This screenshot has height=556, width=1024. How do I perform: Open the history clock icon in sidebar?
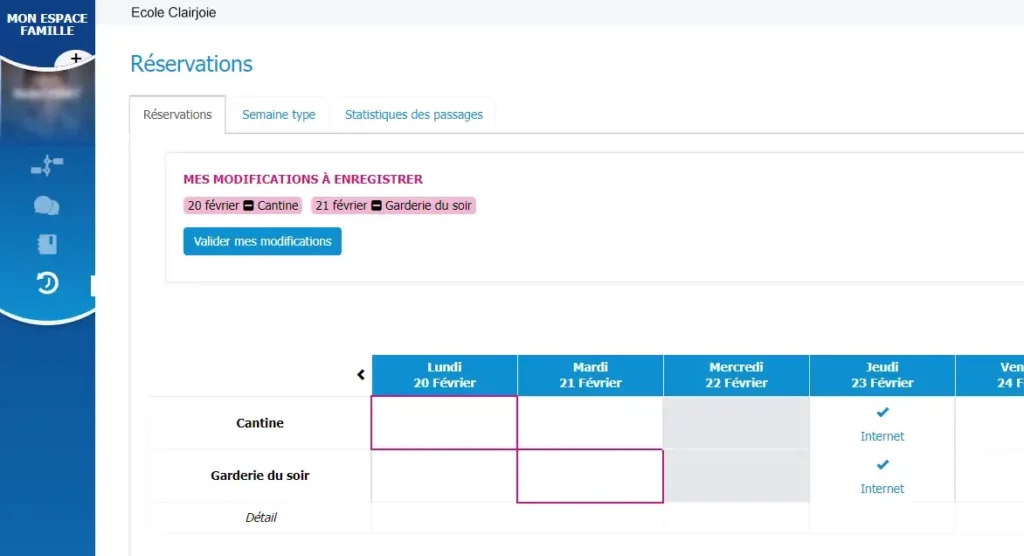pos(47,283)
